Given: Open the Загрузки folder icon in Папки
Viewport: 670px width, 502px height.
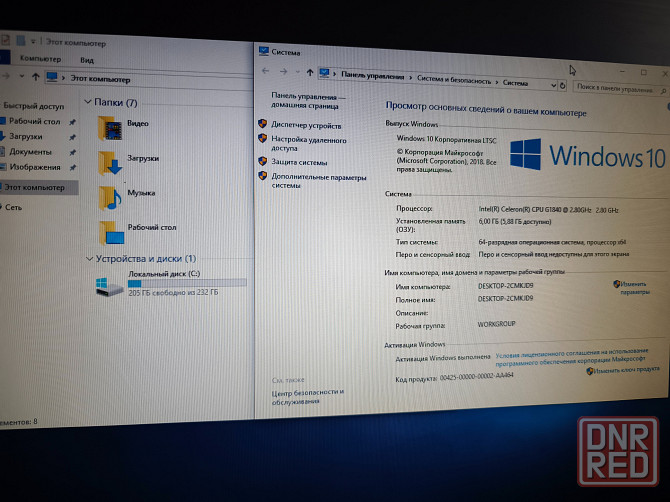Looking at the screenshot, I should pos(110,163).
